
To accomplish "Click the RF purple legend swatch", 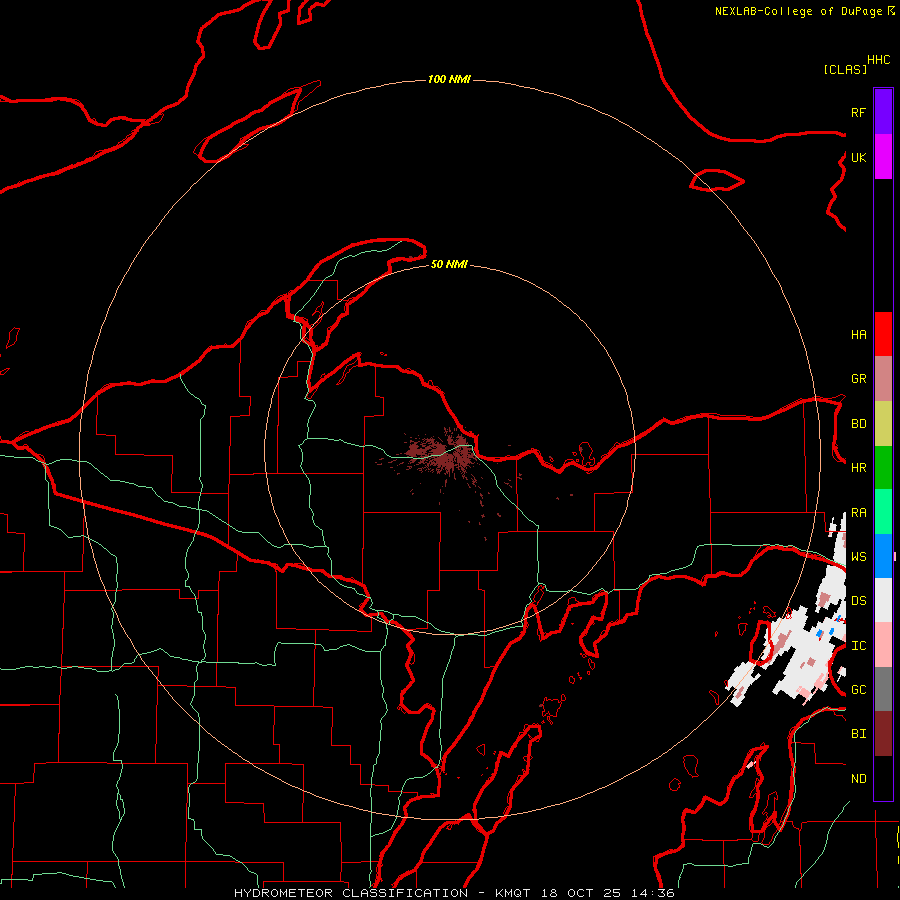I will (883, 112).
